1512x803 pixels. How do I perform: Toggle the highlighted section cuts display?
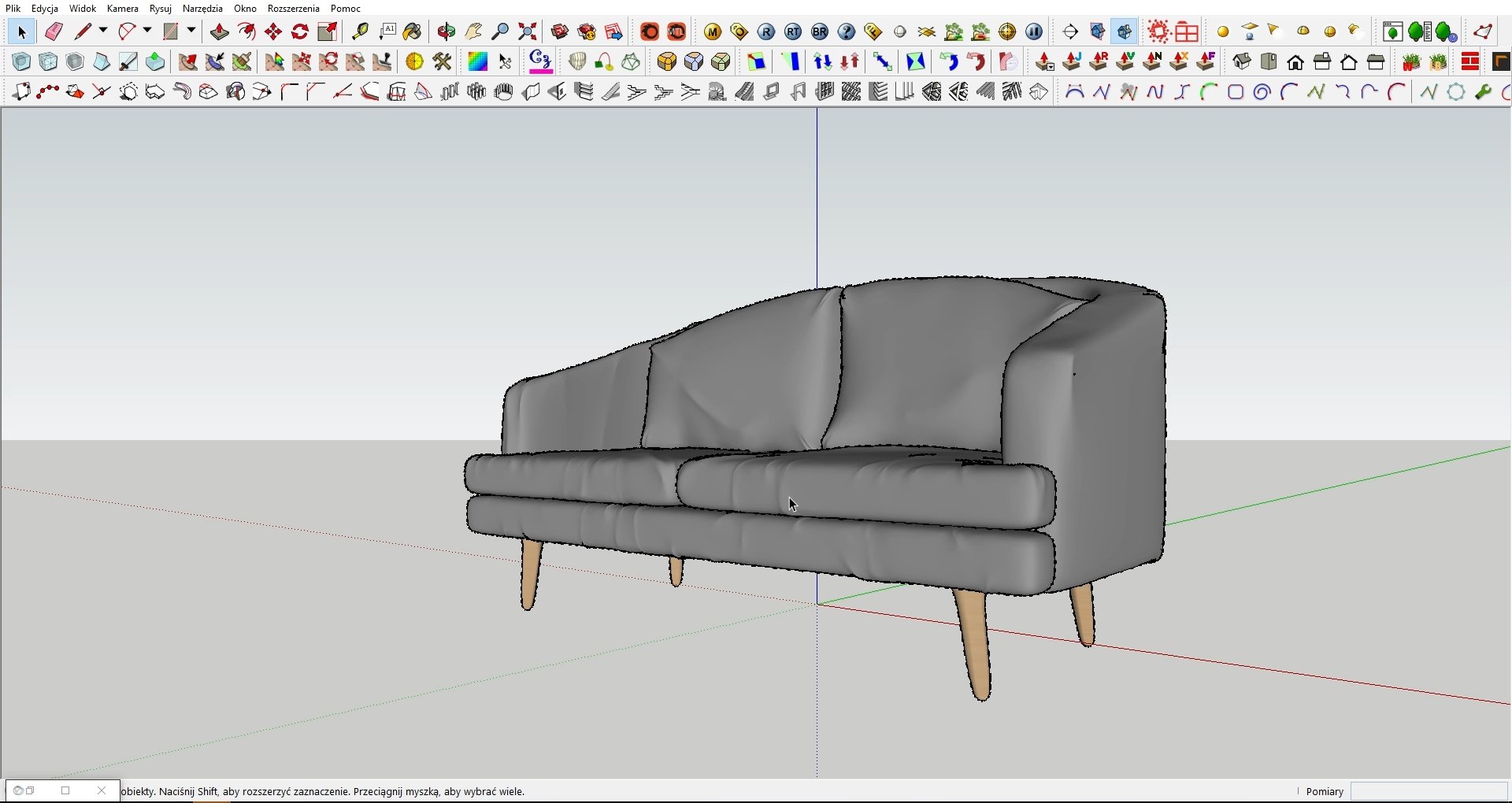1125,31
